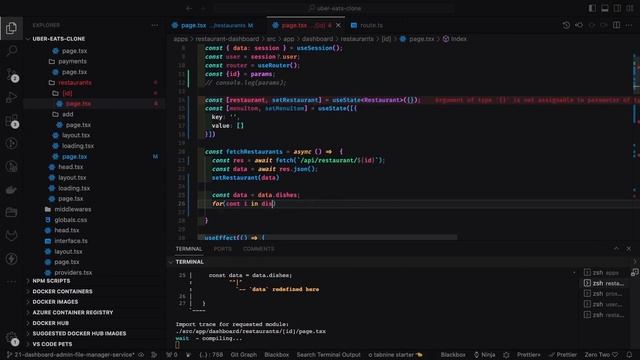The image size is (640, 360).
Task: Split the editor right
Action: click(x=617, y=25)
